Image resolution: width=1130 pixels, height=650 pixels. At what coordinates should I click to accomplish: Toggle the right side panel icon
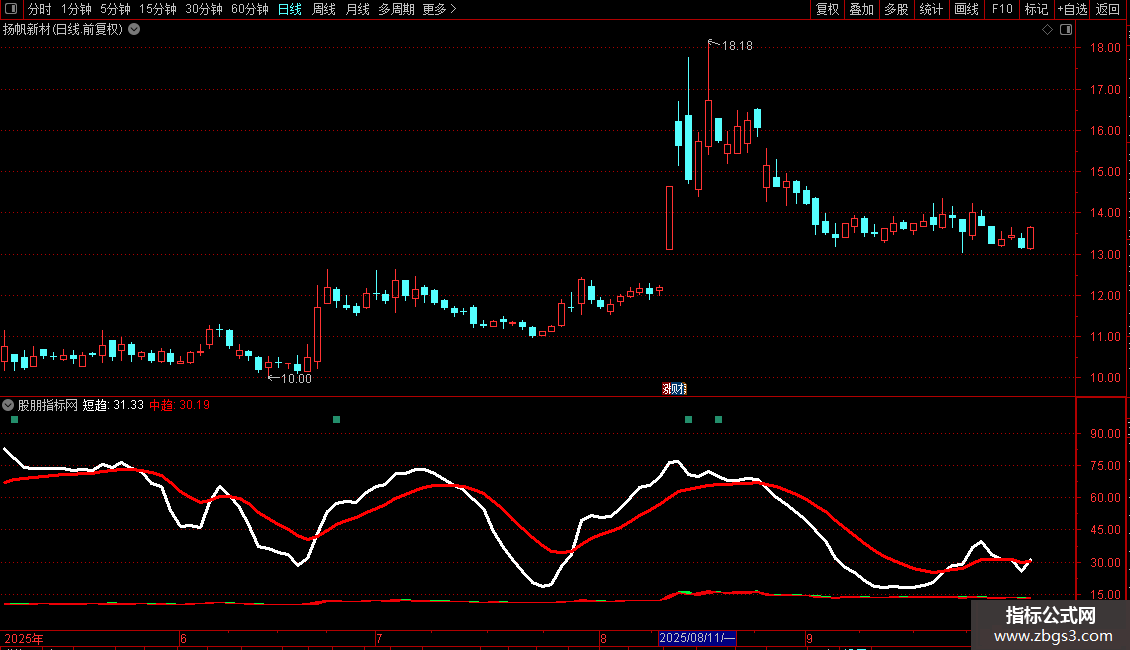pos(1067,30)
